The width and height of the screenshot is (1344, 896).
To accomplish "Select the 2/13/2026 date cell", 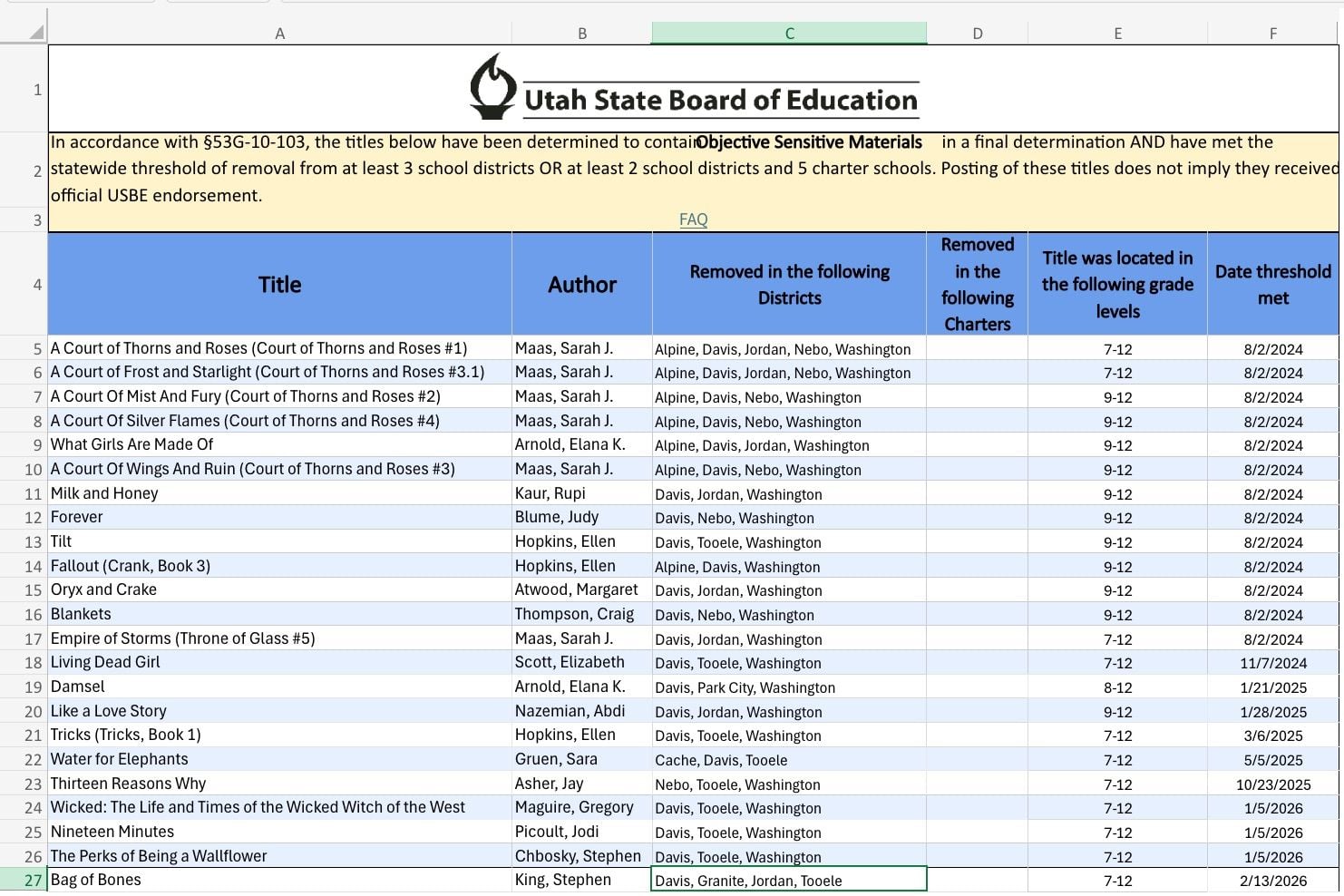I will (1273, 880).
